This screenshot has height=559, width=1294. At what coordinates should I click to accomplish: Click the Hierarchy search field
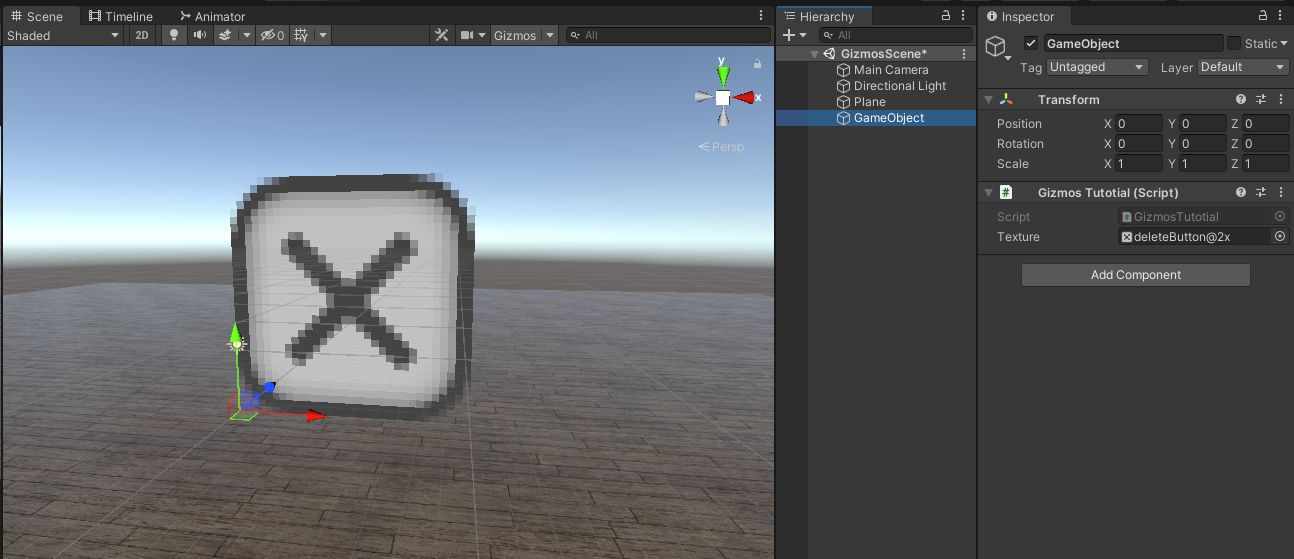[895, 35]
